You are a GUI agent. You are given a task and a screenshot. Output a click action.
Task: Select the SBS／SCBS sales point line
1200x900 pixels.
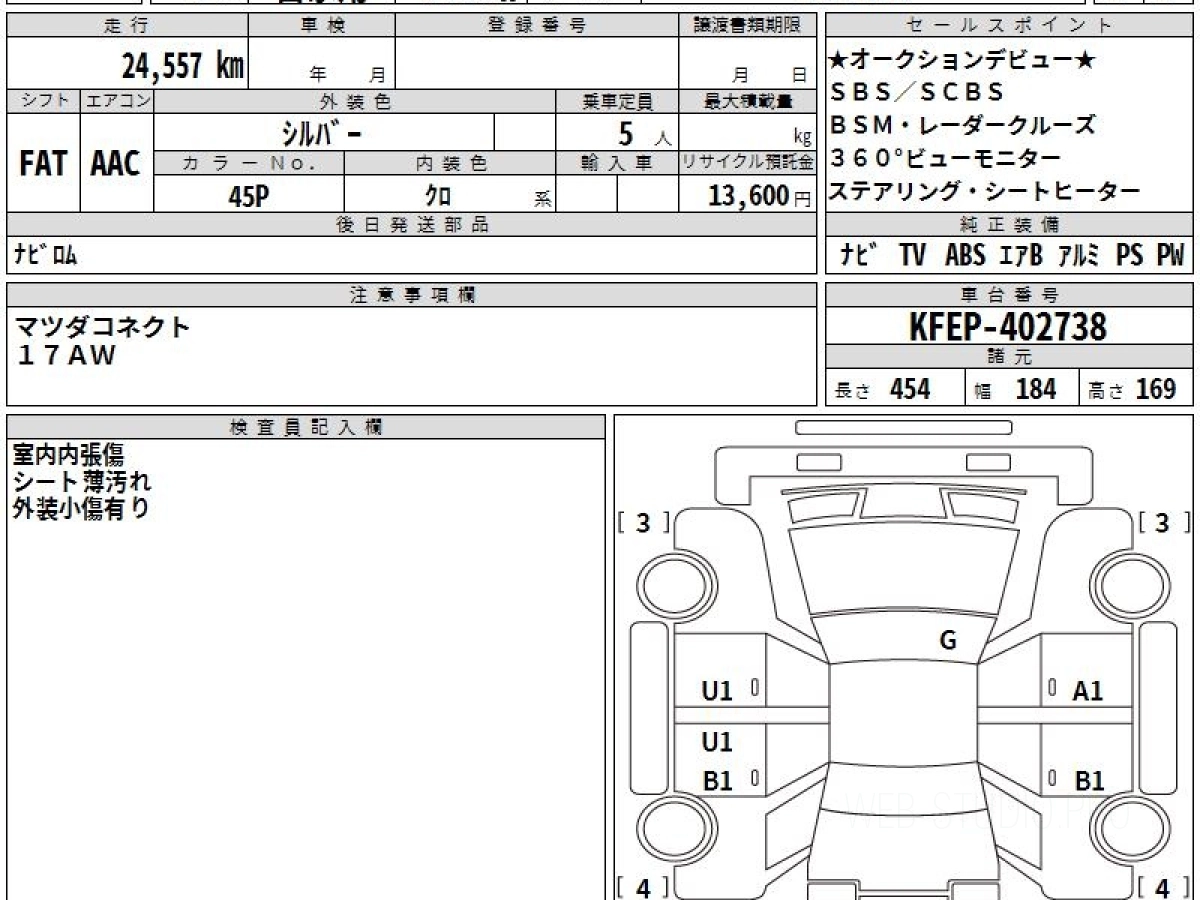[x=916, y=92]
